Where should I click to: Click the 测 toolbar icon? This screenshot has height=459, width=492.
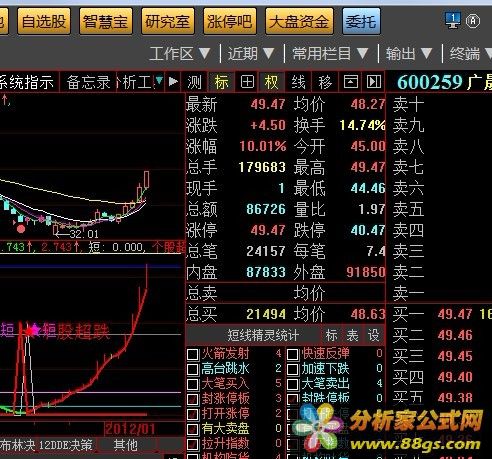pos(195,82)
